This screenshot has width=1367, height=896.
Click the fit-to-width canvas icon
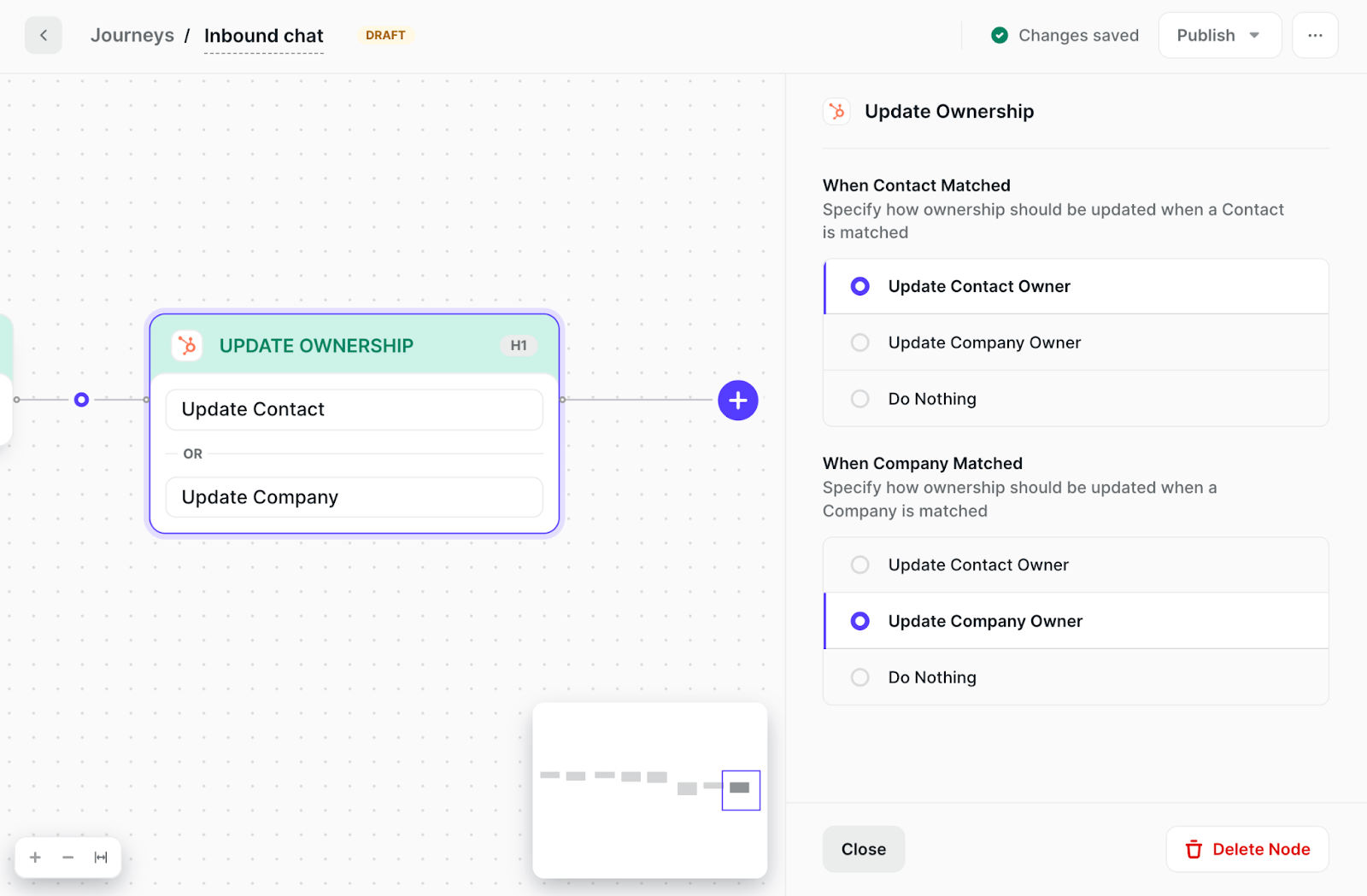click(101, 858)
